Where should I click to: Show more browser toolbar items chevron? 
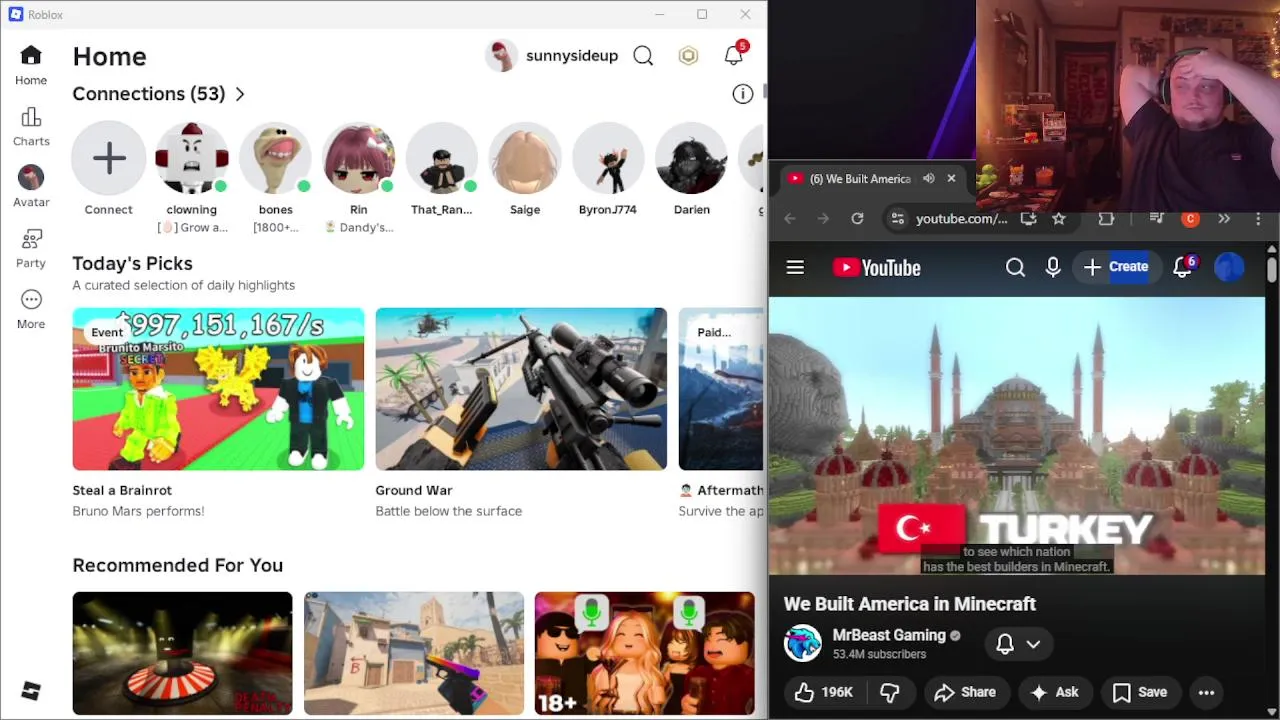coord(1224,219)
